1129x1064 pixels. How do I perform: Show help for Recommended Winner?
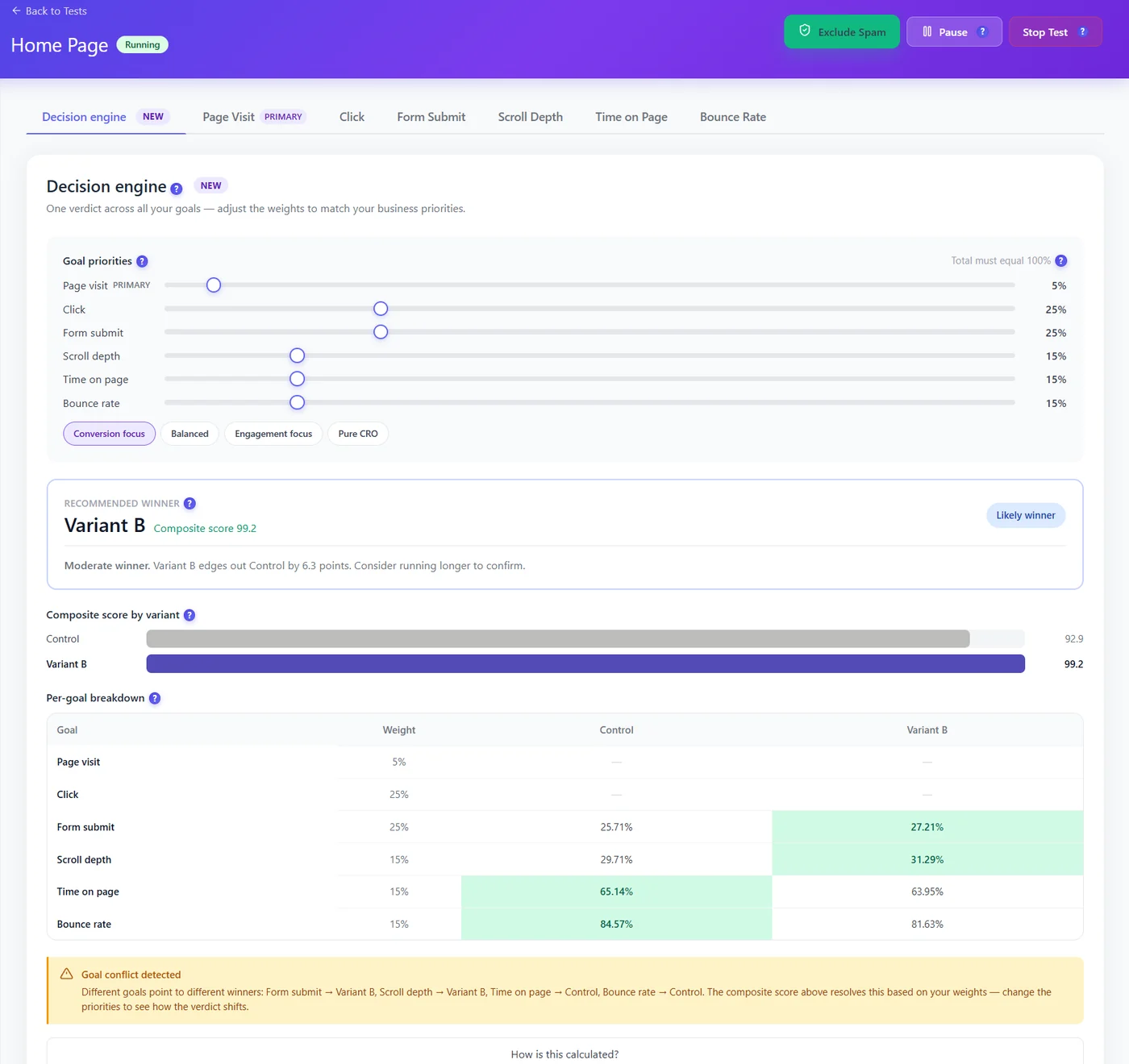(x=190, y=504)
